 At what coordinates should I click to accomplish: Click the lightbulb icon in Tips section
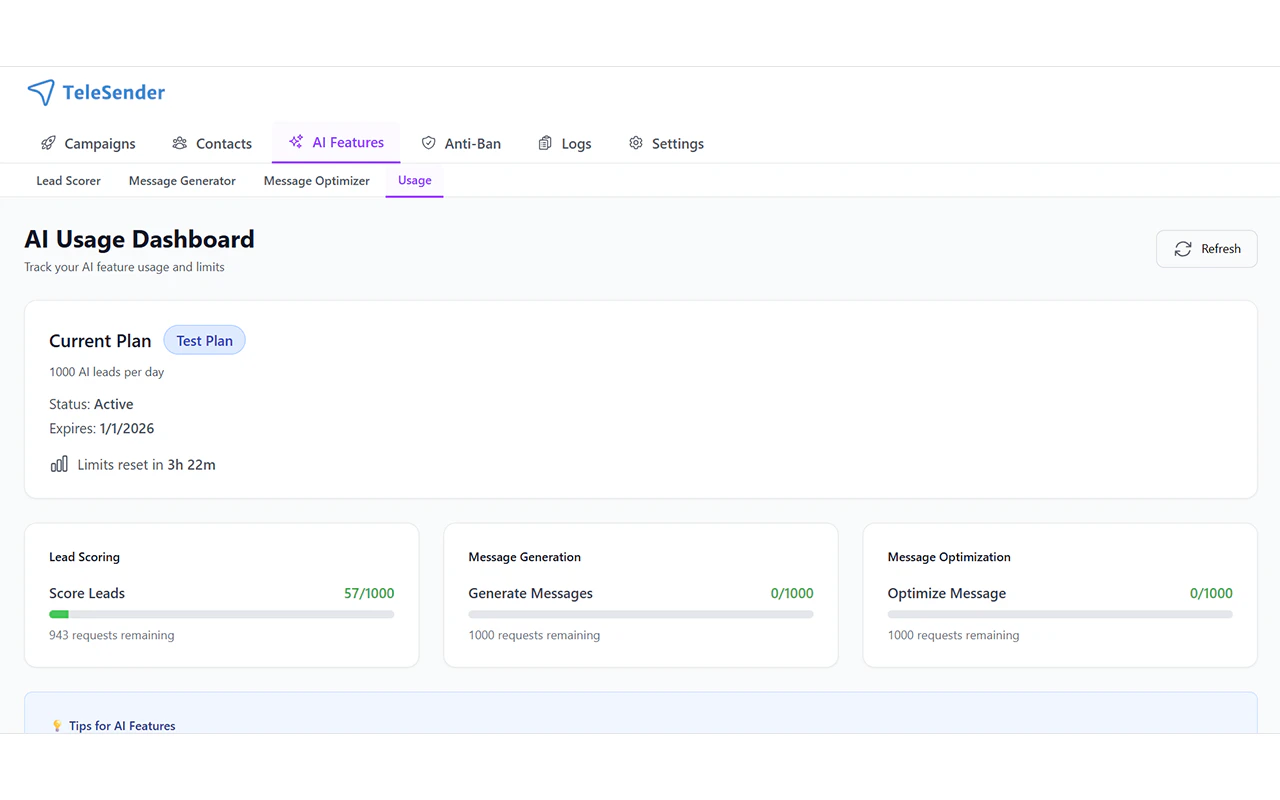point(57,726)
